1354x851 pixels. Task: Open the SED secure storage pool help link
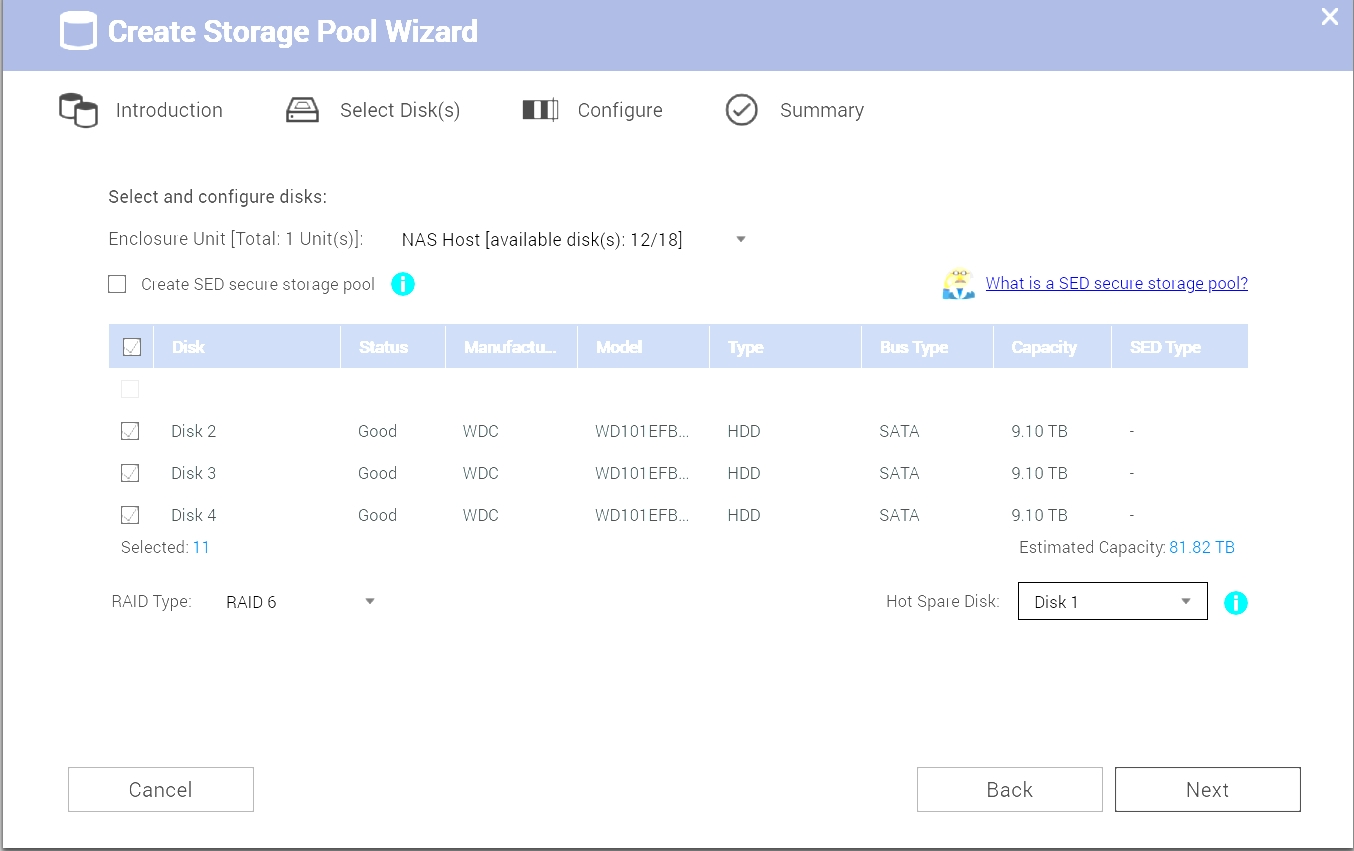tap(1116, 283)
